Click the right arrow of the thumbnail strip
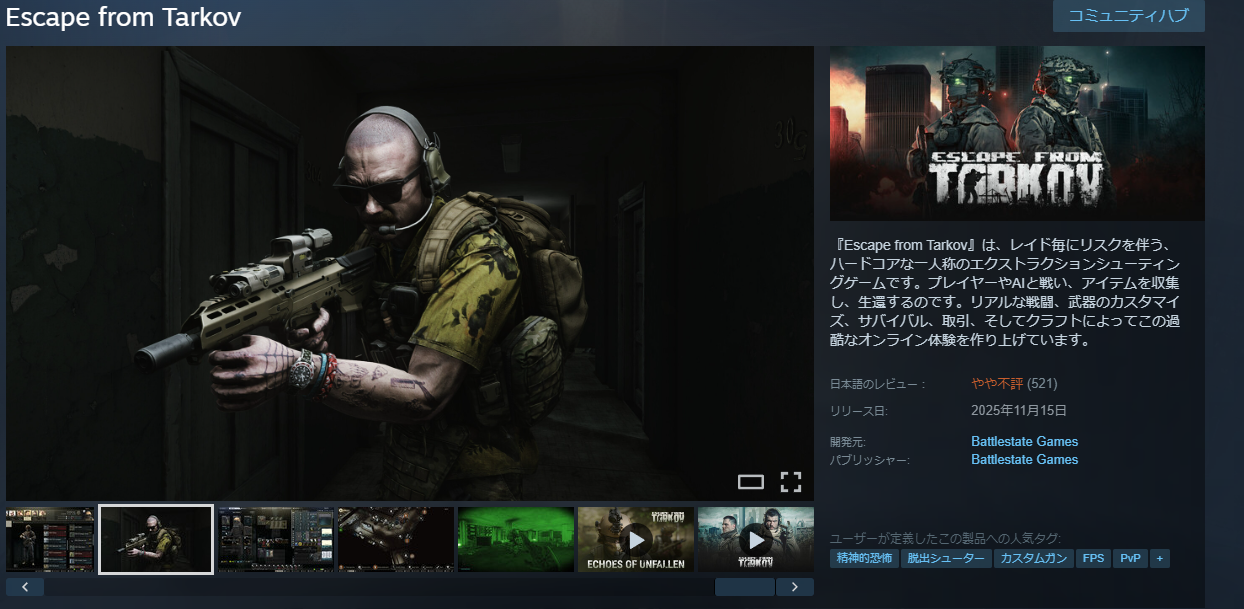The height and width of the screenshot is (609, 1244). (x=794, y=587)
